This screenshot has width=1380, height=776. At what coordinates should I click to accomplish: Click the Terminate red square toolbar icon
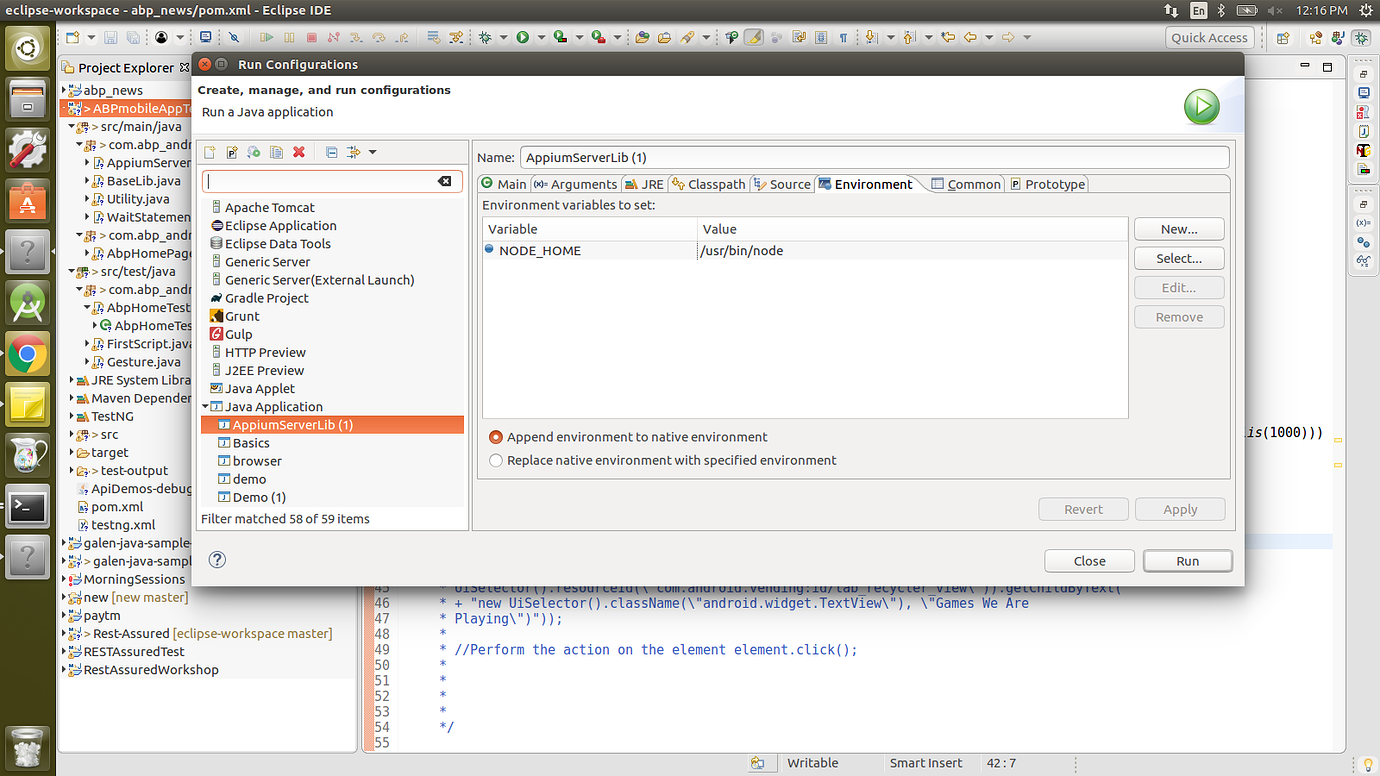tap(311, 38)
